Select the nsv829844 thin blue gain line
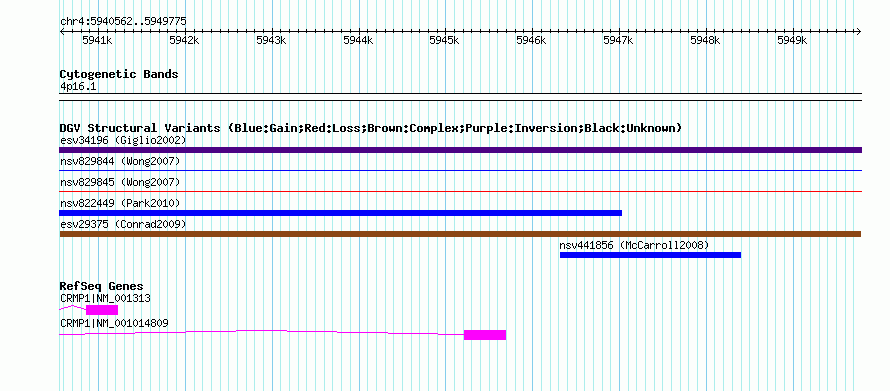 [460, 170]
